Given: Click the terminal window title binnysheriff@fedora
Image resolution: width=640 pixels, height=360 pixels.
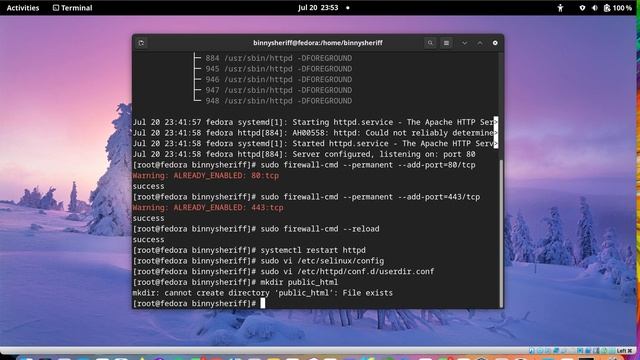Looking at the screenshot, I should tap(318, 43).
